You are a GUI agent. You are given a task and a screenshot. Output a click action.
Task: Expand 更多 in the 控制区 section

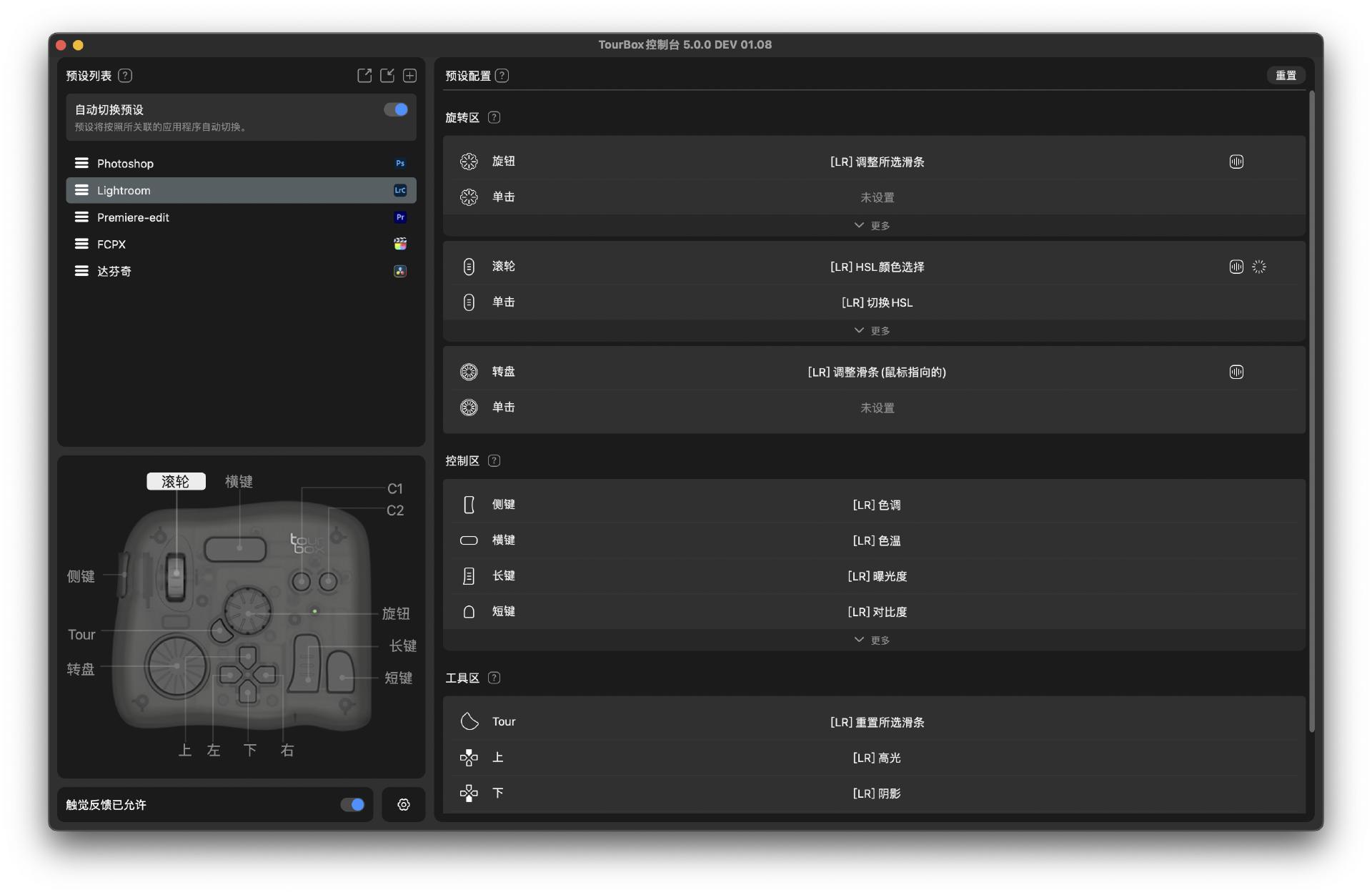(873, 639)
